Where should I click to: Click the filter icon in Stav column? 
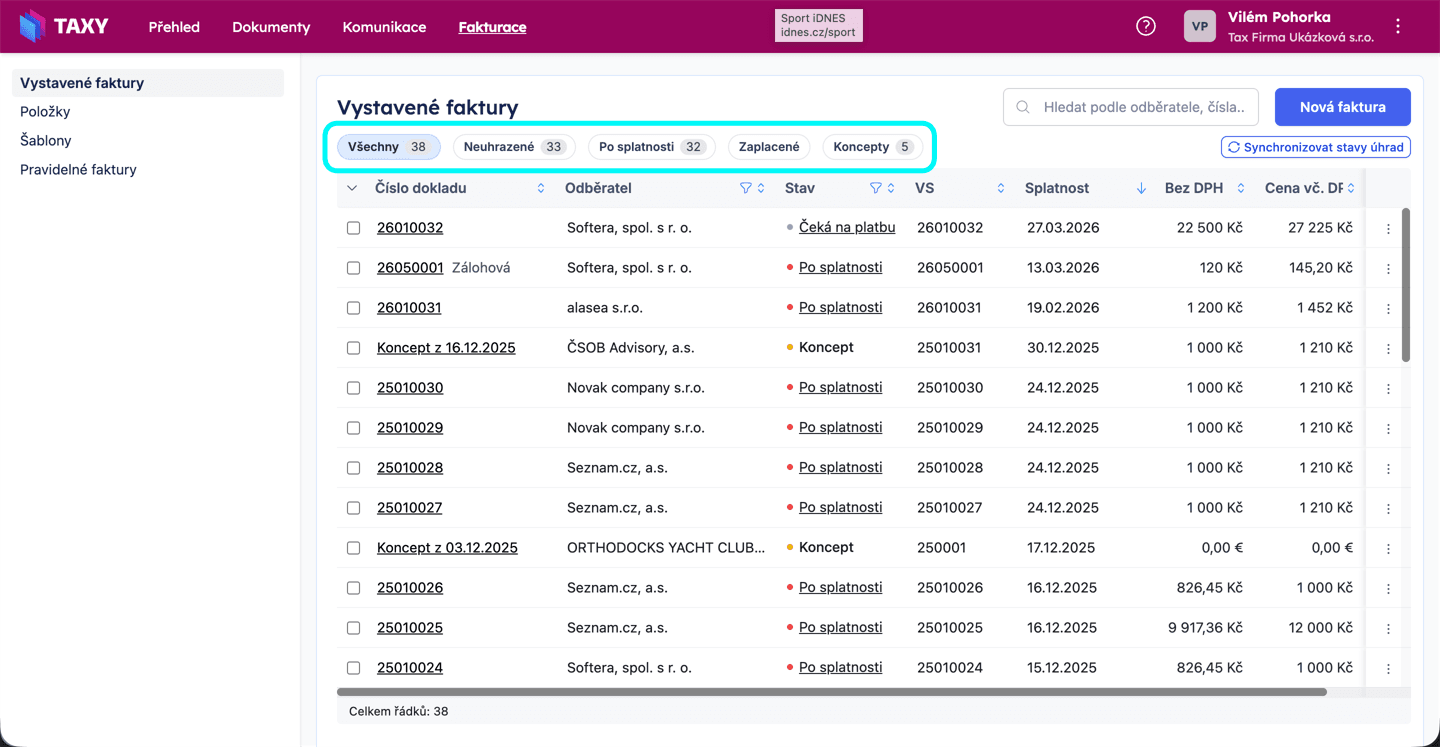876,188
